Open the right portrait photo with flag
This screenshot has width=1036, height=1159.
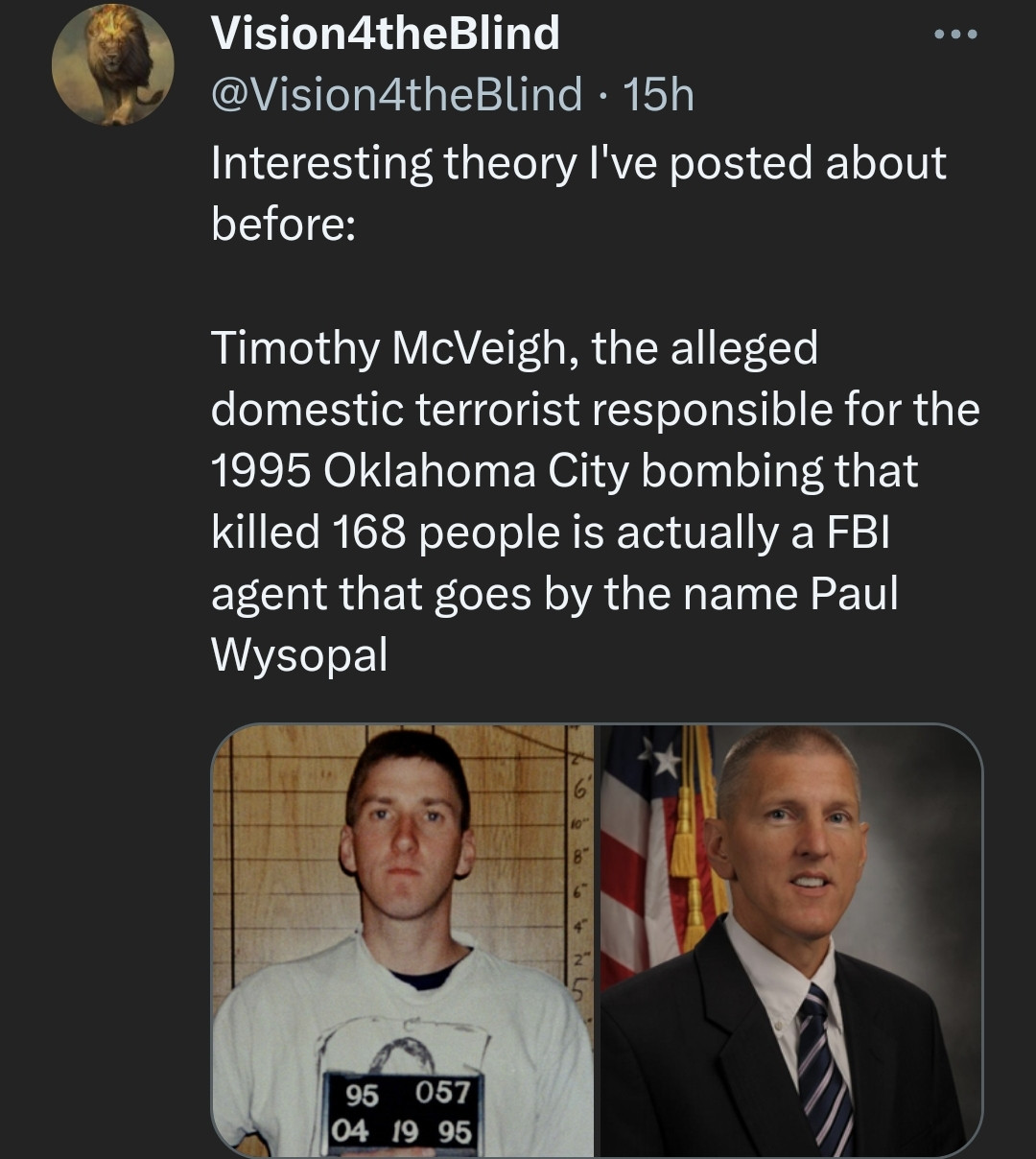pyautogui.click(x=790, y=940)
